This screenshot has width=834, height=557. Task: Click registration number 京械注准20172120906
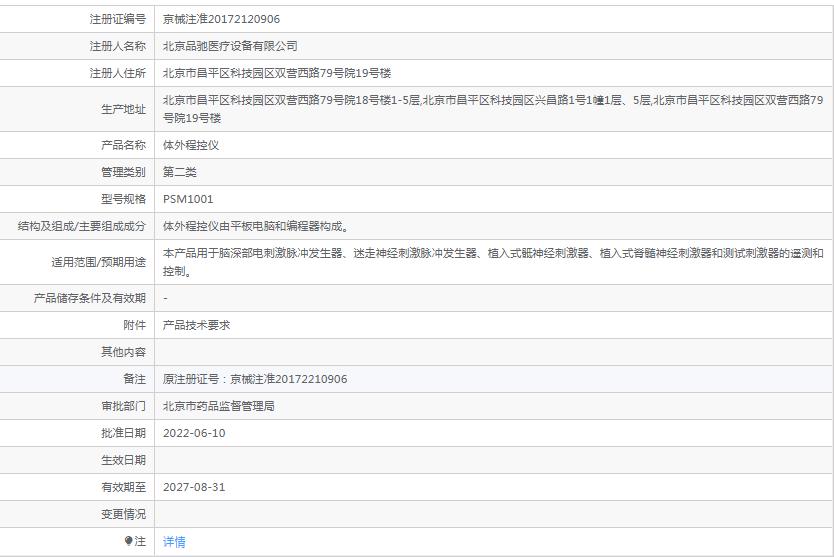coord(221,19)
